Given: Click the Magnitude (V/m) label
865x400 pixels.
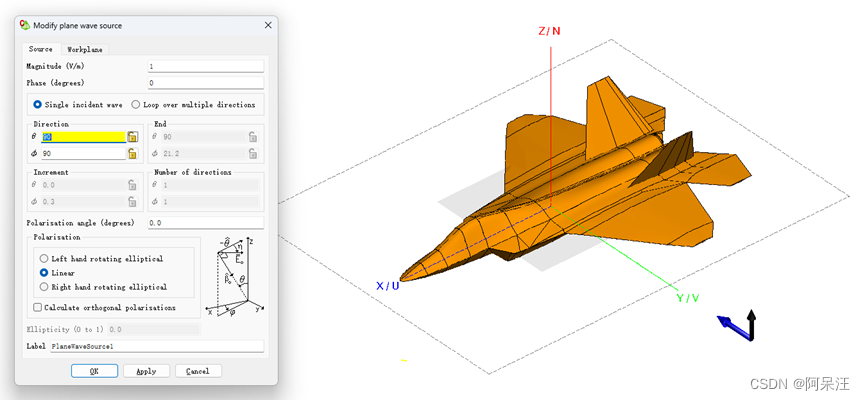Looking at the screenshot, I should pos(56,66).
